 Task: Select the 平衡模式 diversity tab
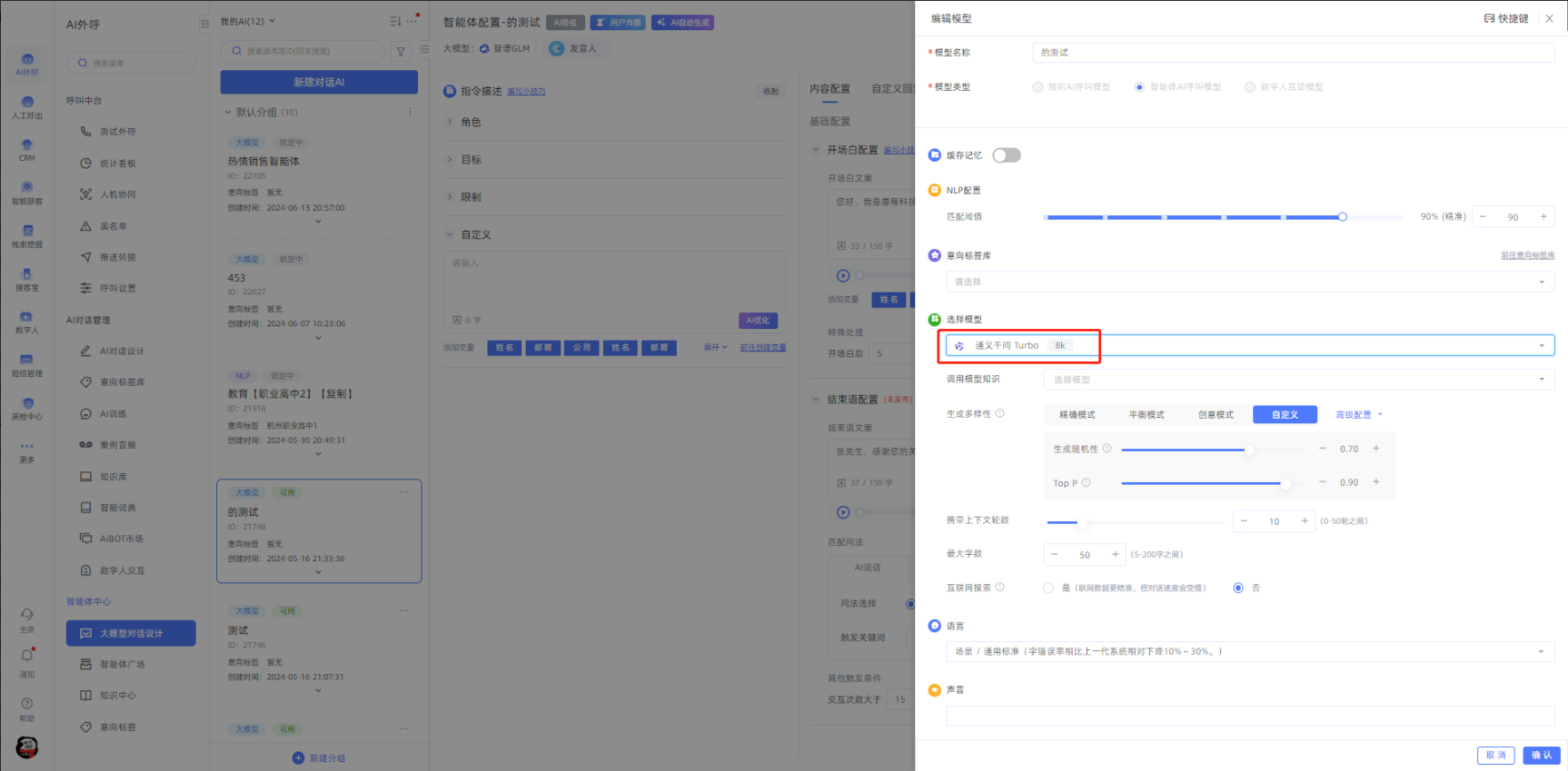1146,414
